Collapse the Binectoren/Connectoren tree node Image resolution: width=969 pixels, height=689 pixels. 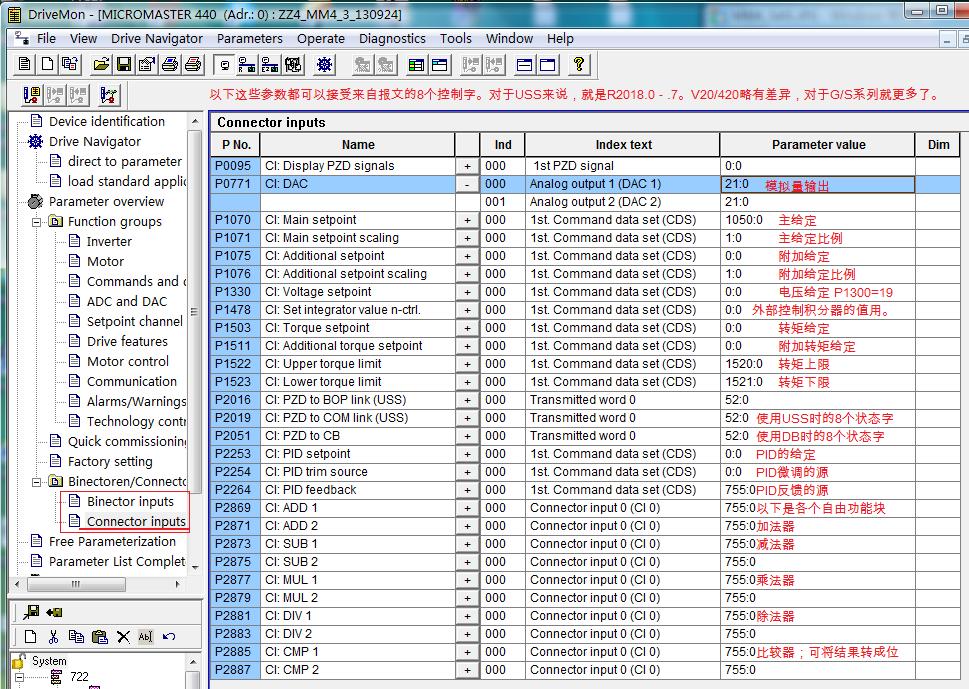tap(36, 481)
